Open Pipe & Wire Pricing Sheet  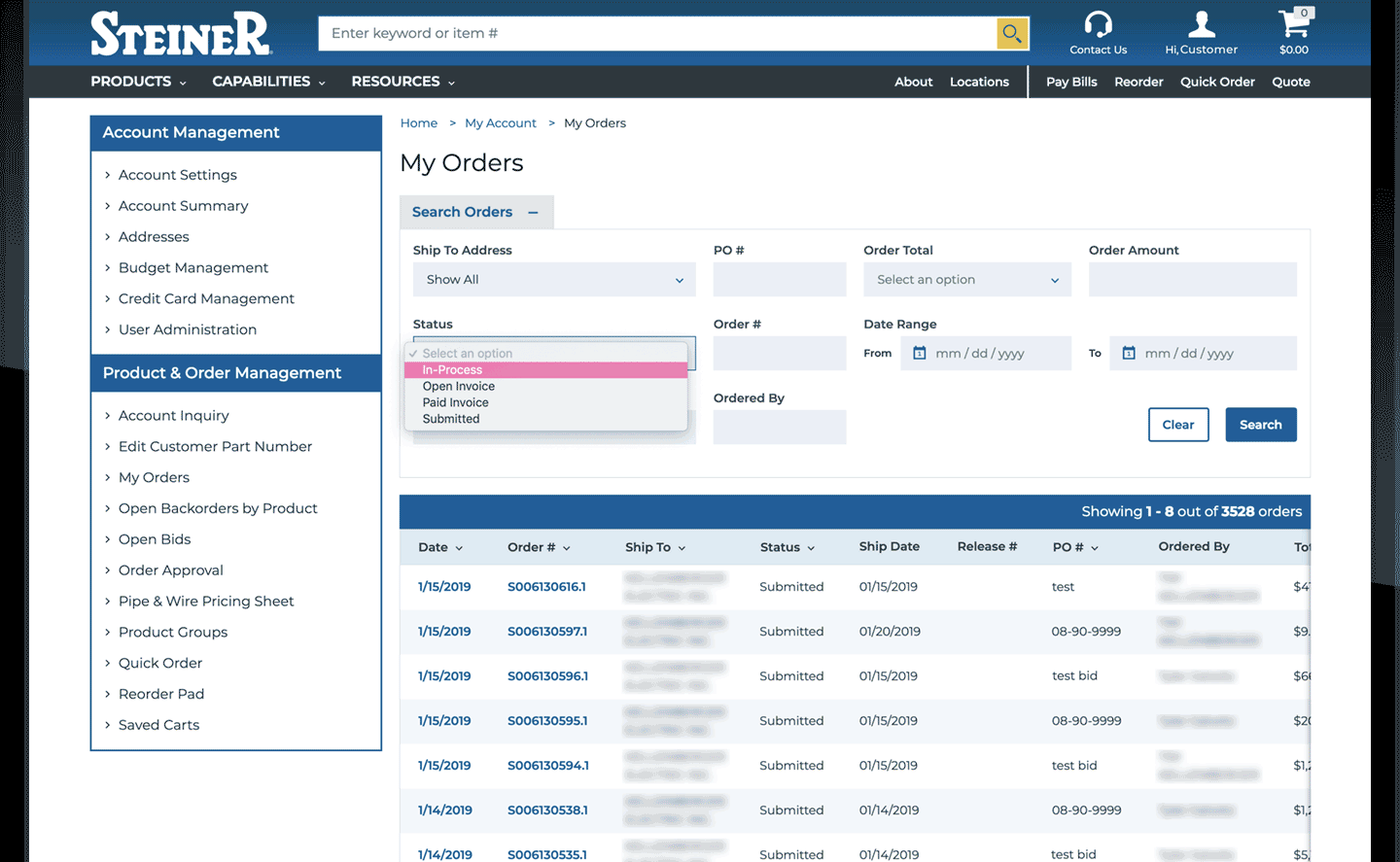tap(206, 602)
